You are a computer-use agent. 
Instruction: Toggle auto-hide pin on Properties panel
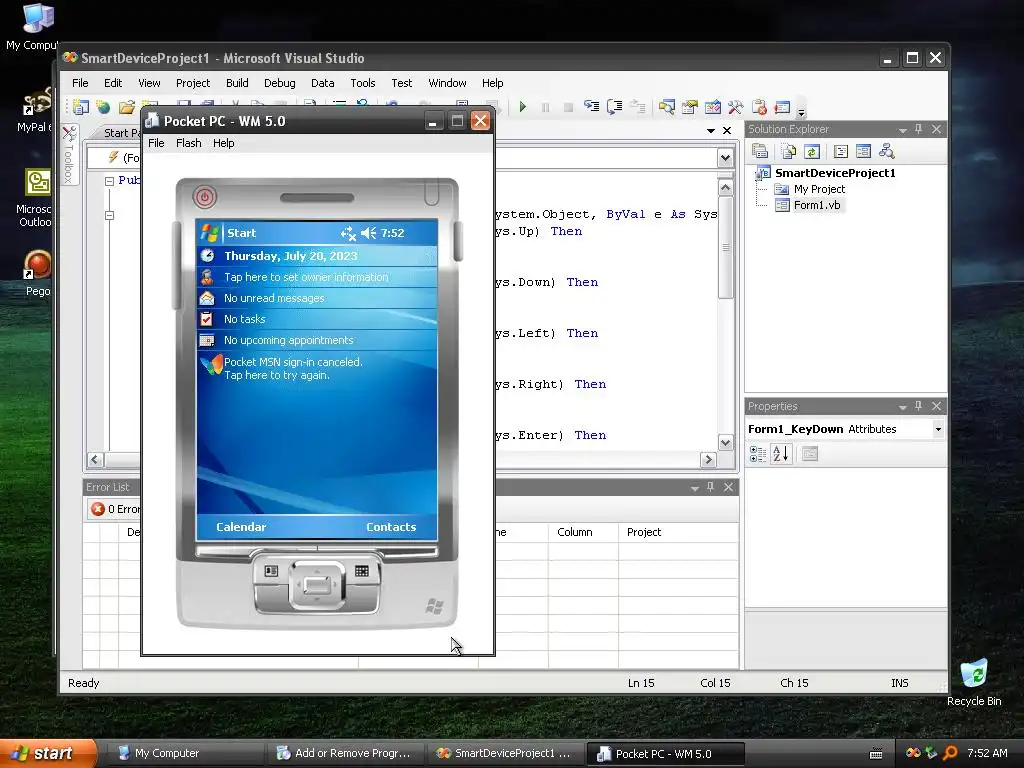[x=919, y=406]
